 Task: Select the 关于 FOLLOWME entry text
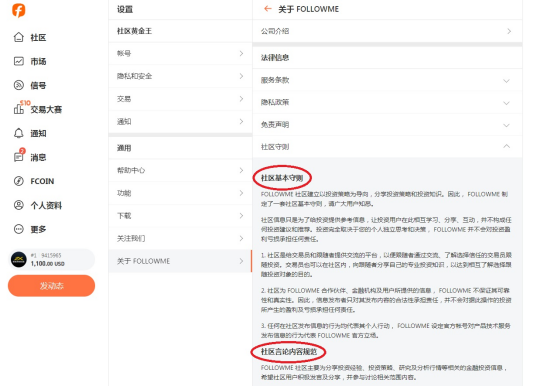pyautogui.click(x=143, y=261)
